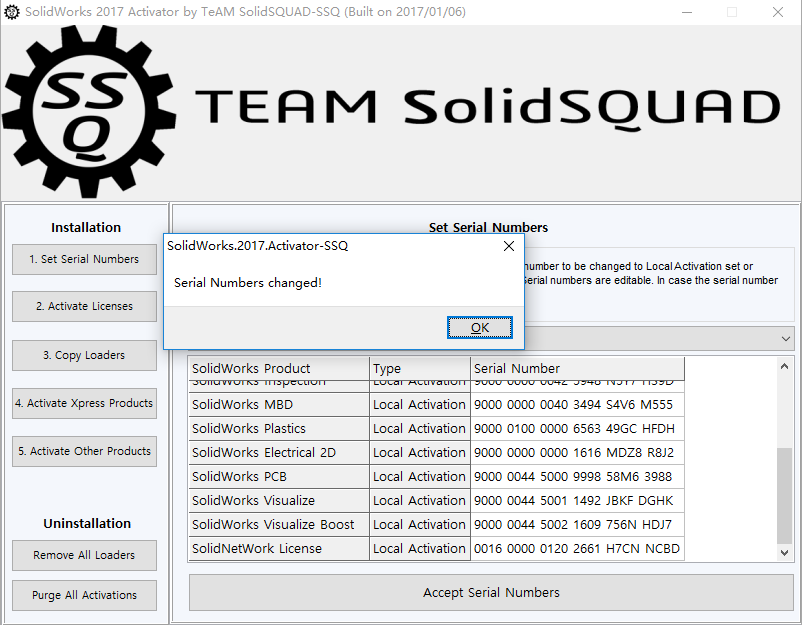Click the Type cell for SolidWorks Visualize Boost
The image size is (802, 625).
point(420,525)
